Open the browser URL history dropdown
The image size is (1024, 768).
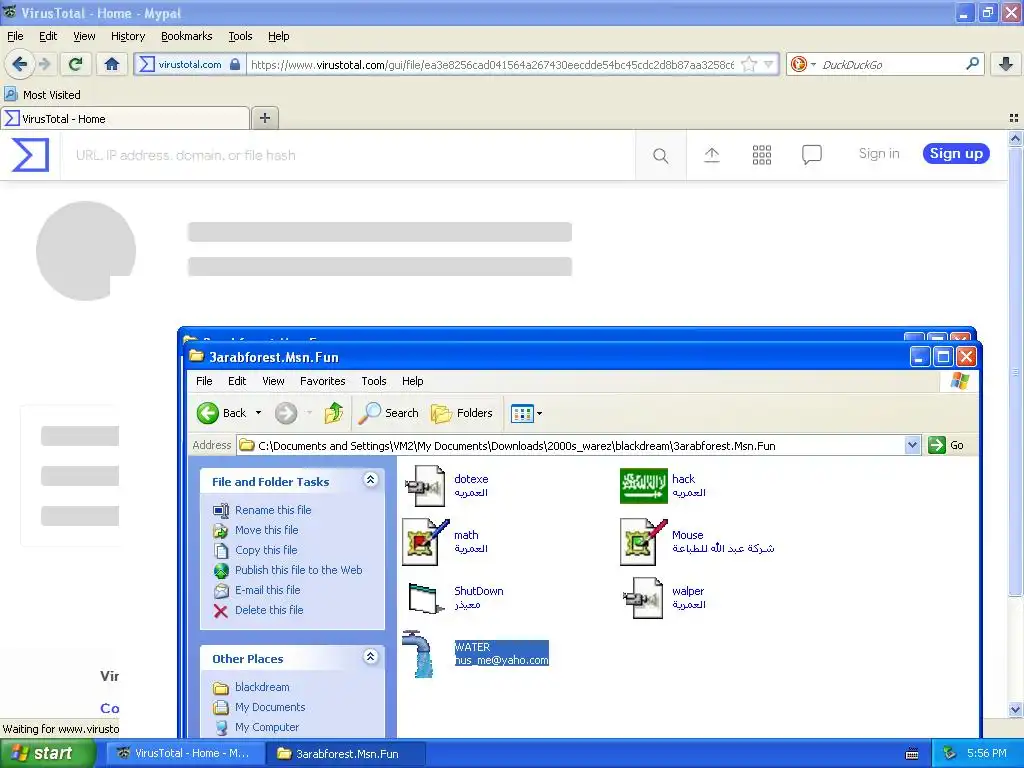coord(769,64)
